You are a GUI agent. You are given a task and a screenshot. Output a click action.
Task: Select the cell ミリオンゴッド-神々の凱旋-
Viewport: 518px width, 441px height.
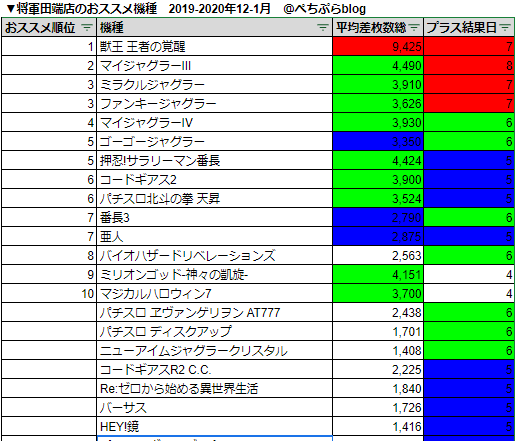[x=214, y=274]
